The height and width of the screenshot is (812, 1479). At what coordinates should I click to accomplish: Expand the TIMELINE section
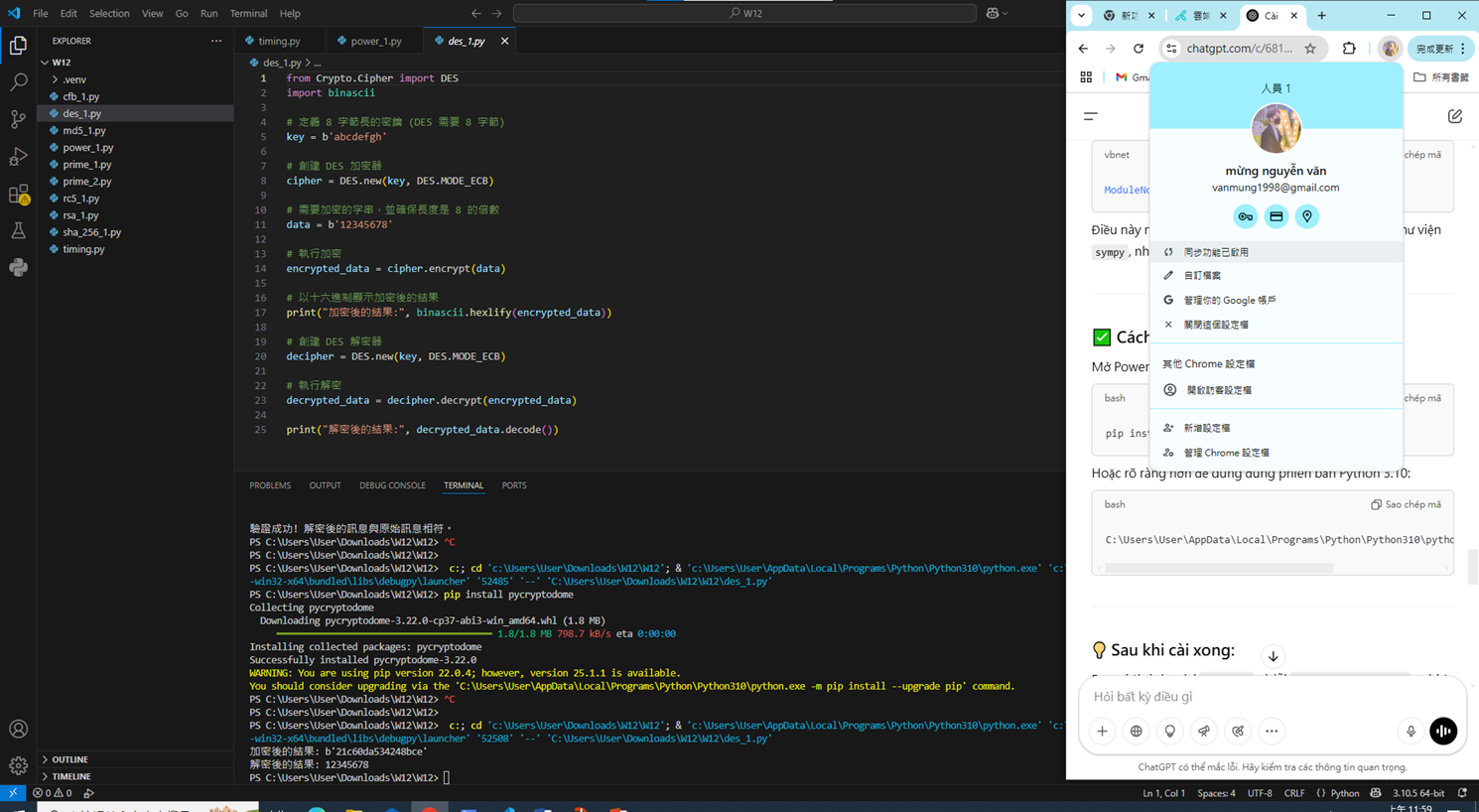click(70, 776)
